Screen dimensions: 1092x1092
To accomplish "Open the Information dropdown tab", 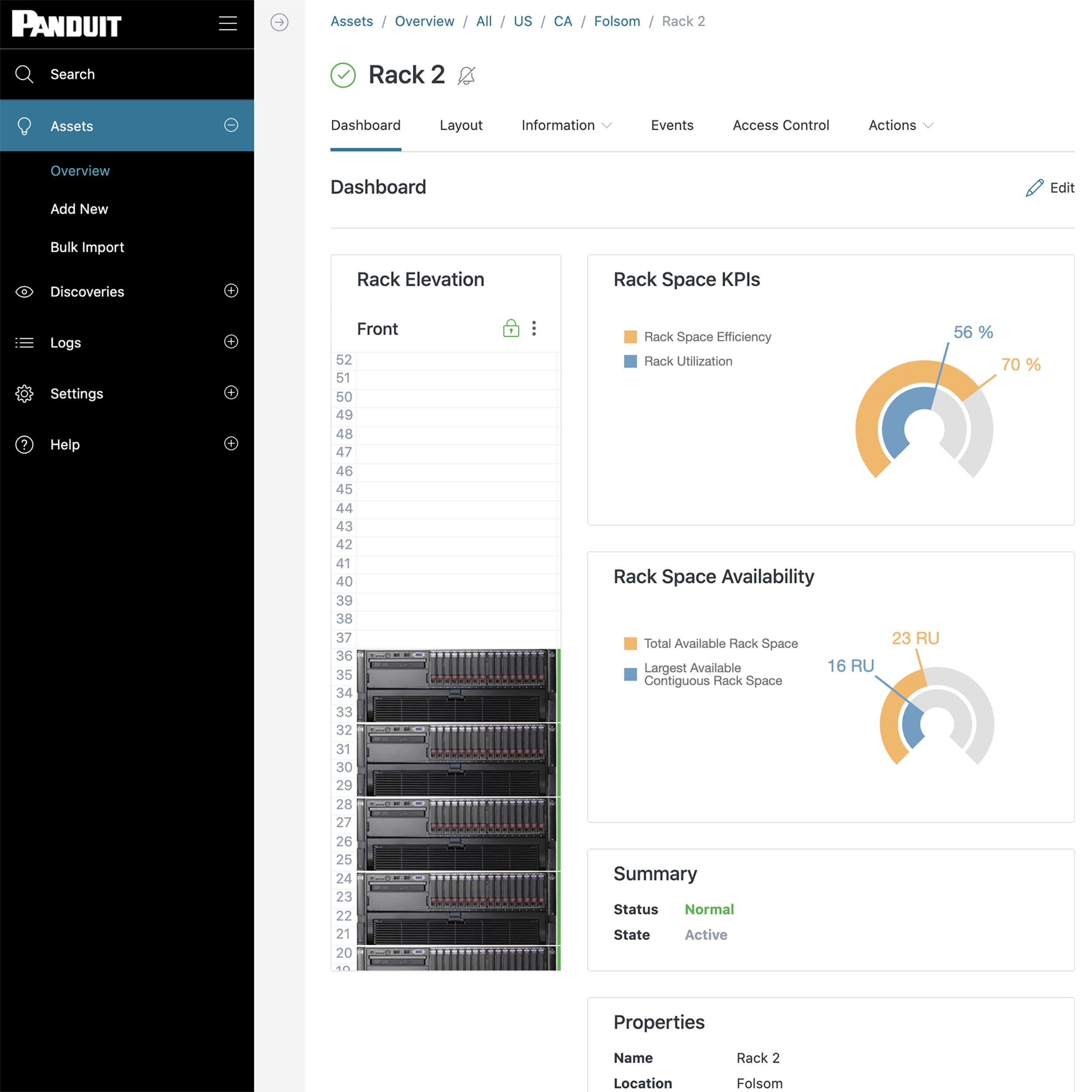I will click(566, 125).
